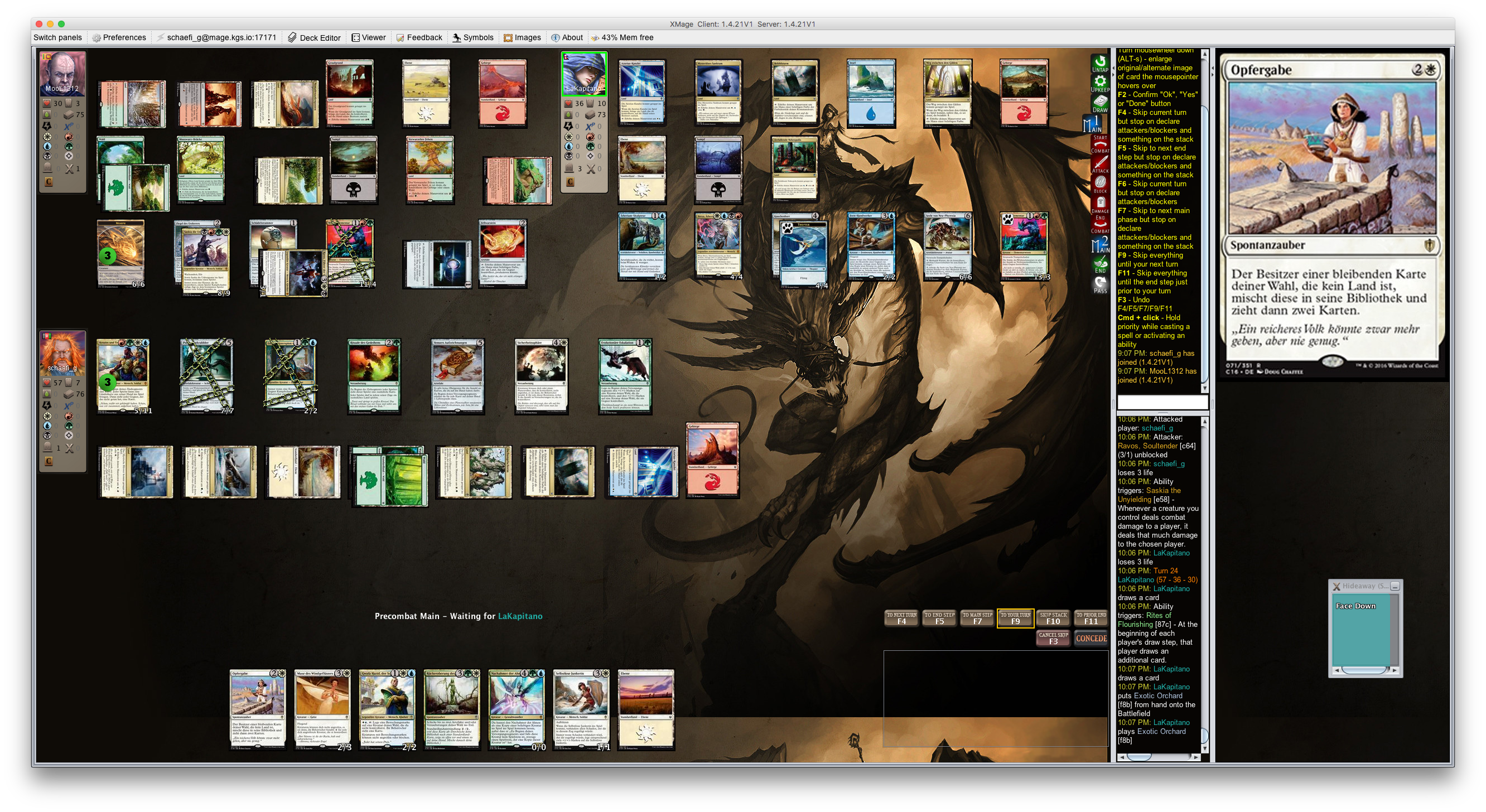Click the Ebene land card in hand
1486x812 pixels.
(x=645, y=709)
